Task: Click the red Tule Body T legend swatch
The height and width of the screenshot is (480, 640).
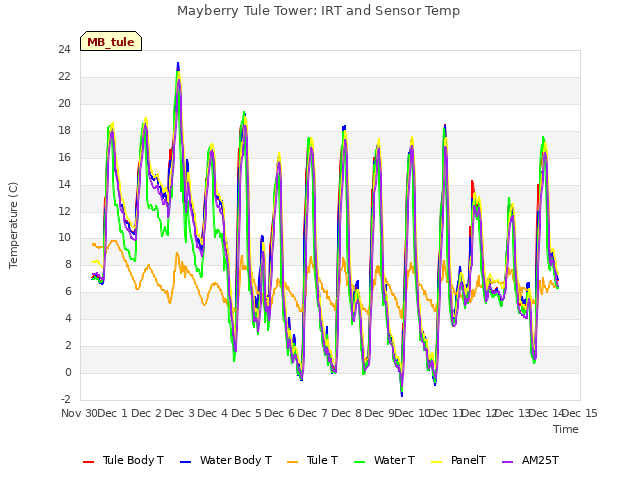Action: tap(89, 462)
